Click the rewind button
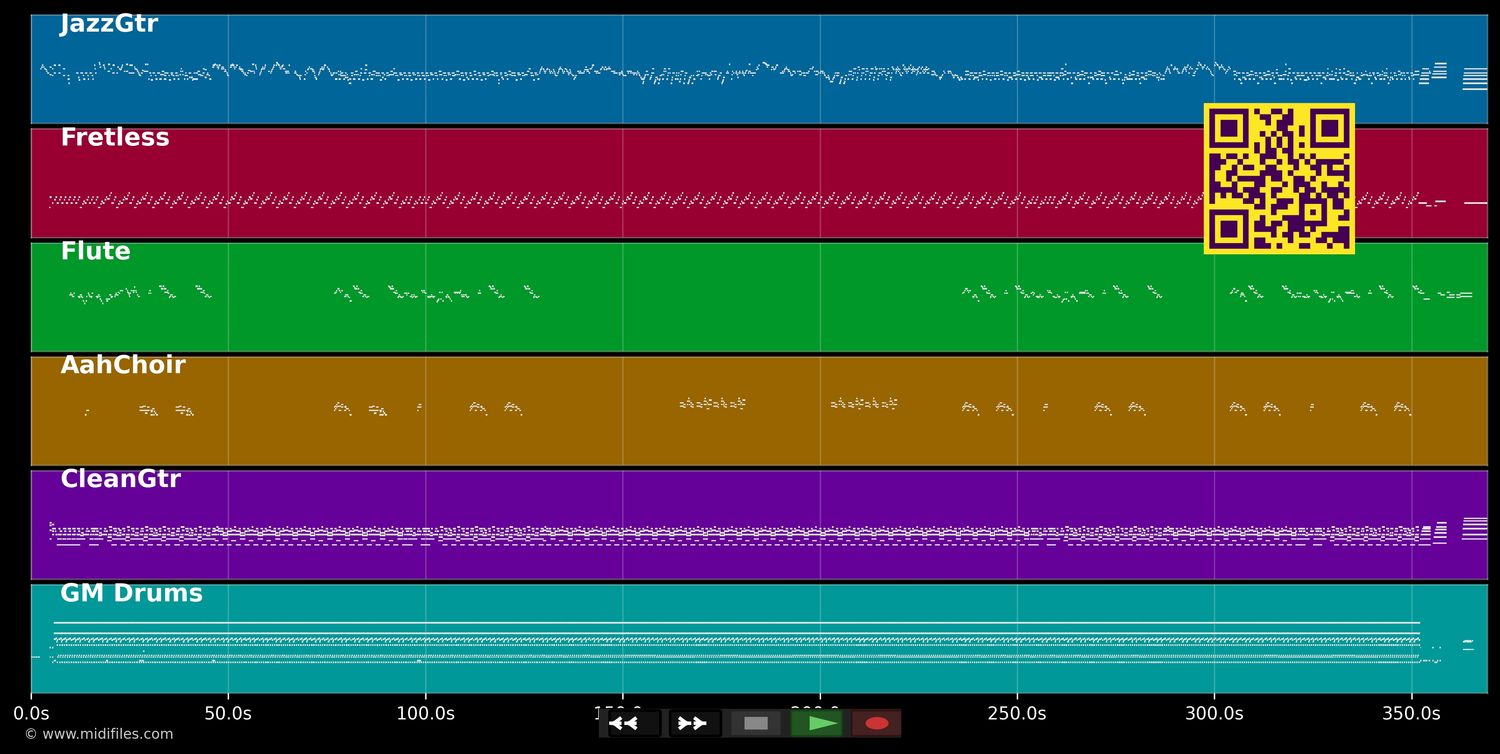1500x754 pixels. pyautogui.click(x=633, y=723)
